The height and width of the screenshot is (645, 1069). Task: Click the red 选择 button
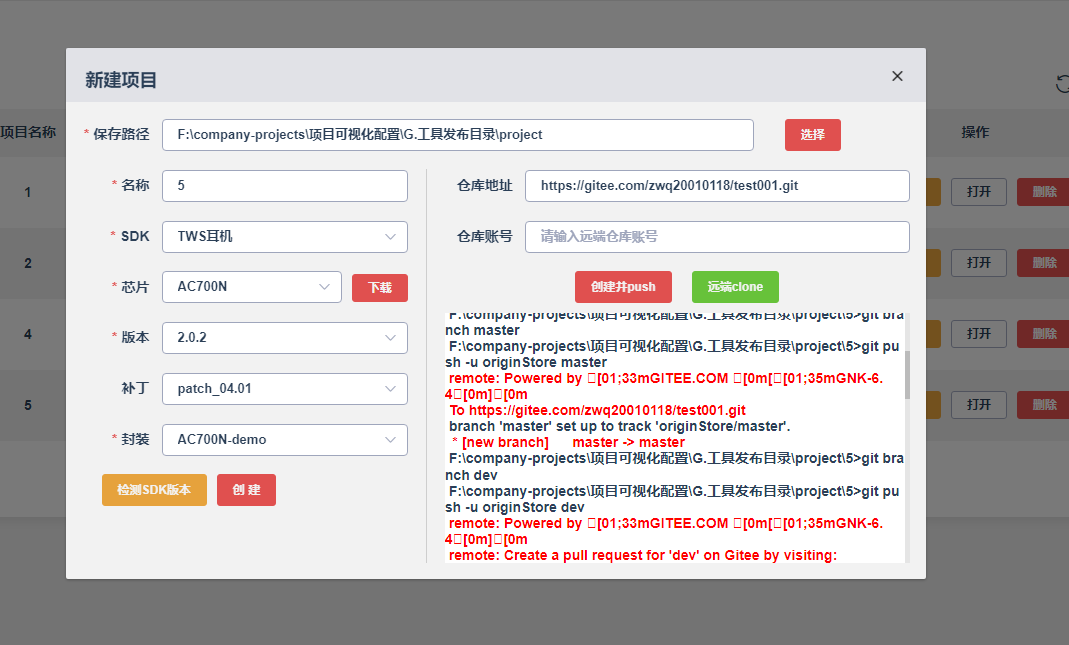tap(813, 135)
